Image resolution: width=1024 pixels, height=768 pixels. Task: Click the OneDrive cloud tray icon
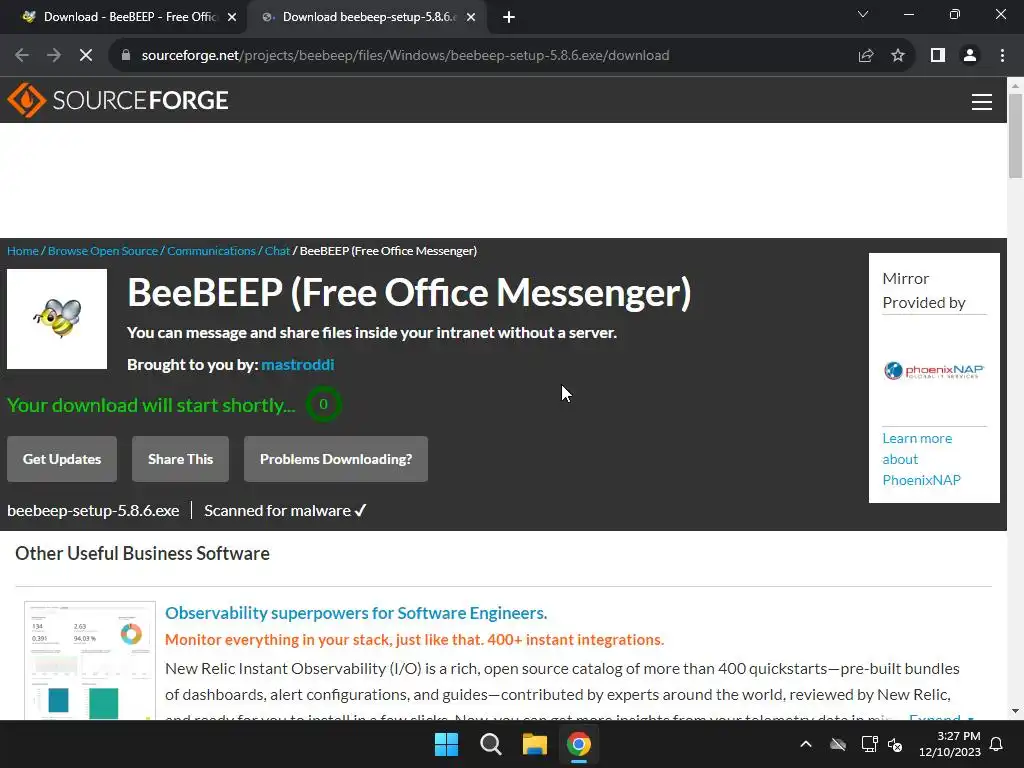838,744
